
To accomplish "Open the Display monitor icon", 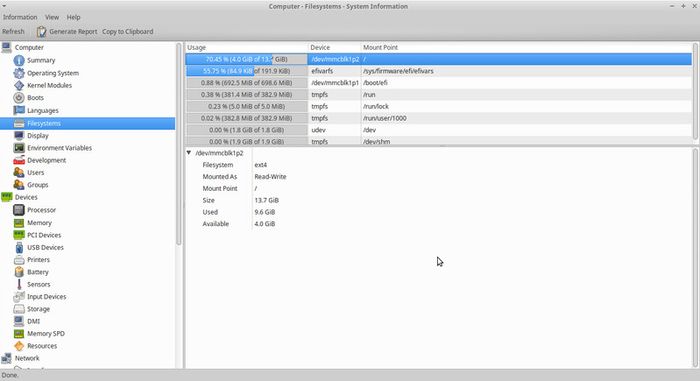I will (x=19, y=135).
